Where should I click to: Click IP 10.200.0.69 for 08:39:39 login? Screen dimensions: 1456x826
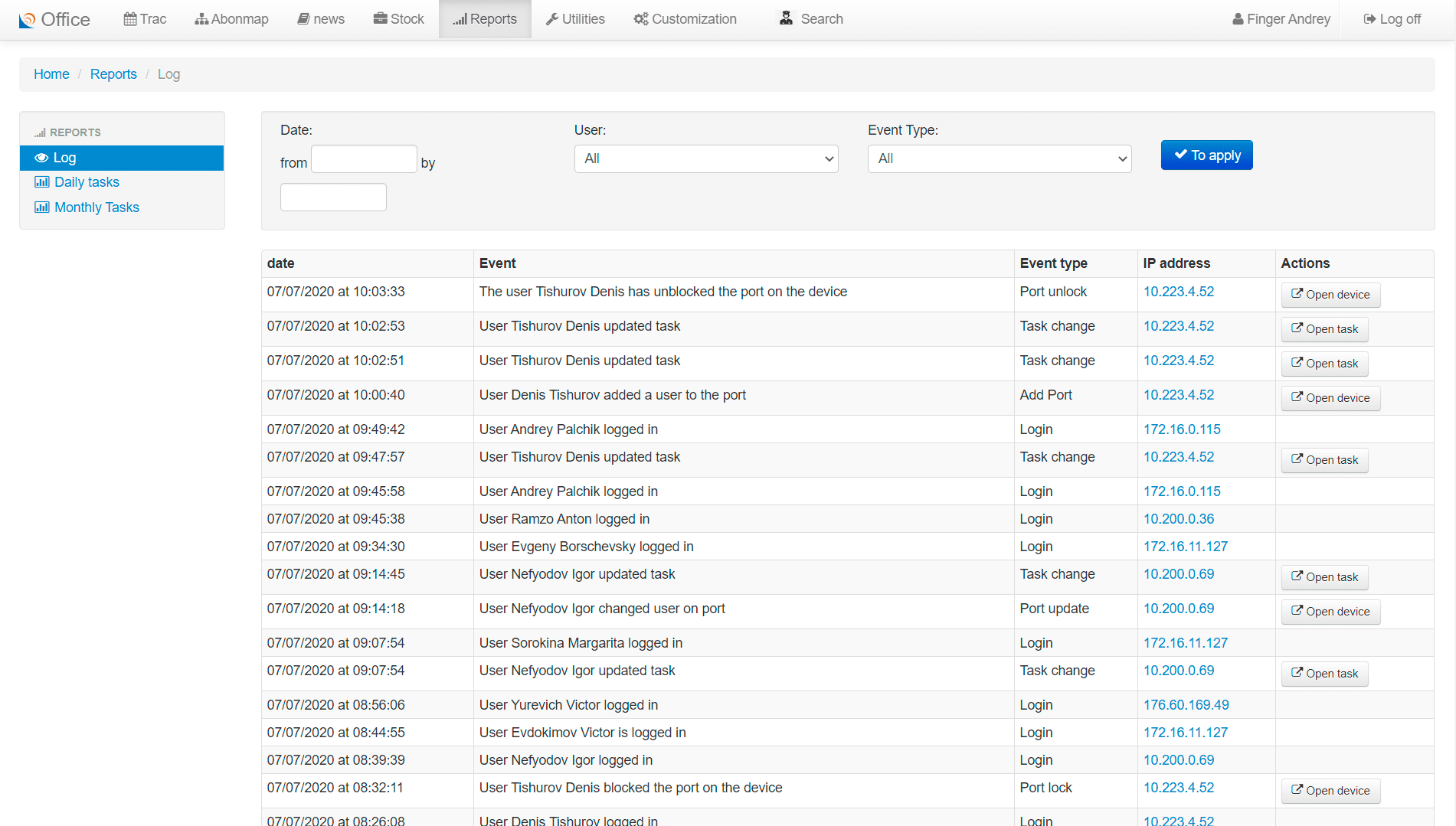click(1179, 760)
